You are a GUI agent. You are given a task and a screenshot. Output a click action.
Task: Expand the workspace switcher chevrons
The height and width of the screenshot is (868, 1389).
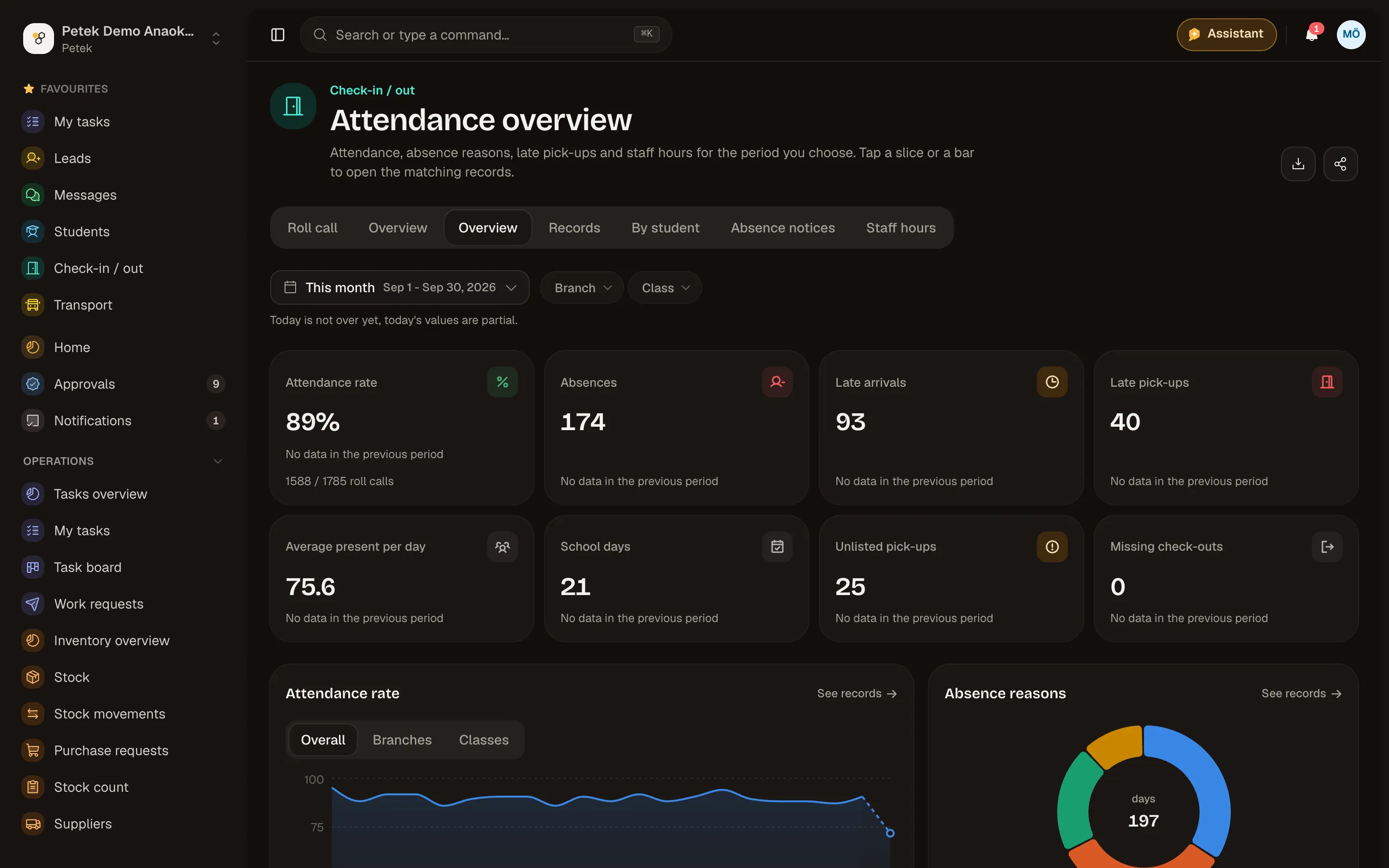point(216,39)
